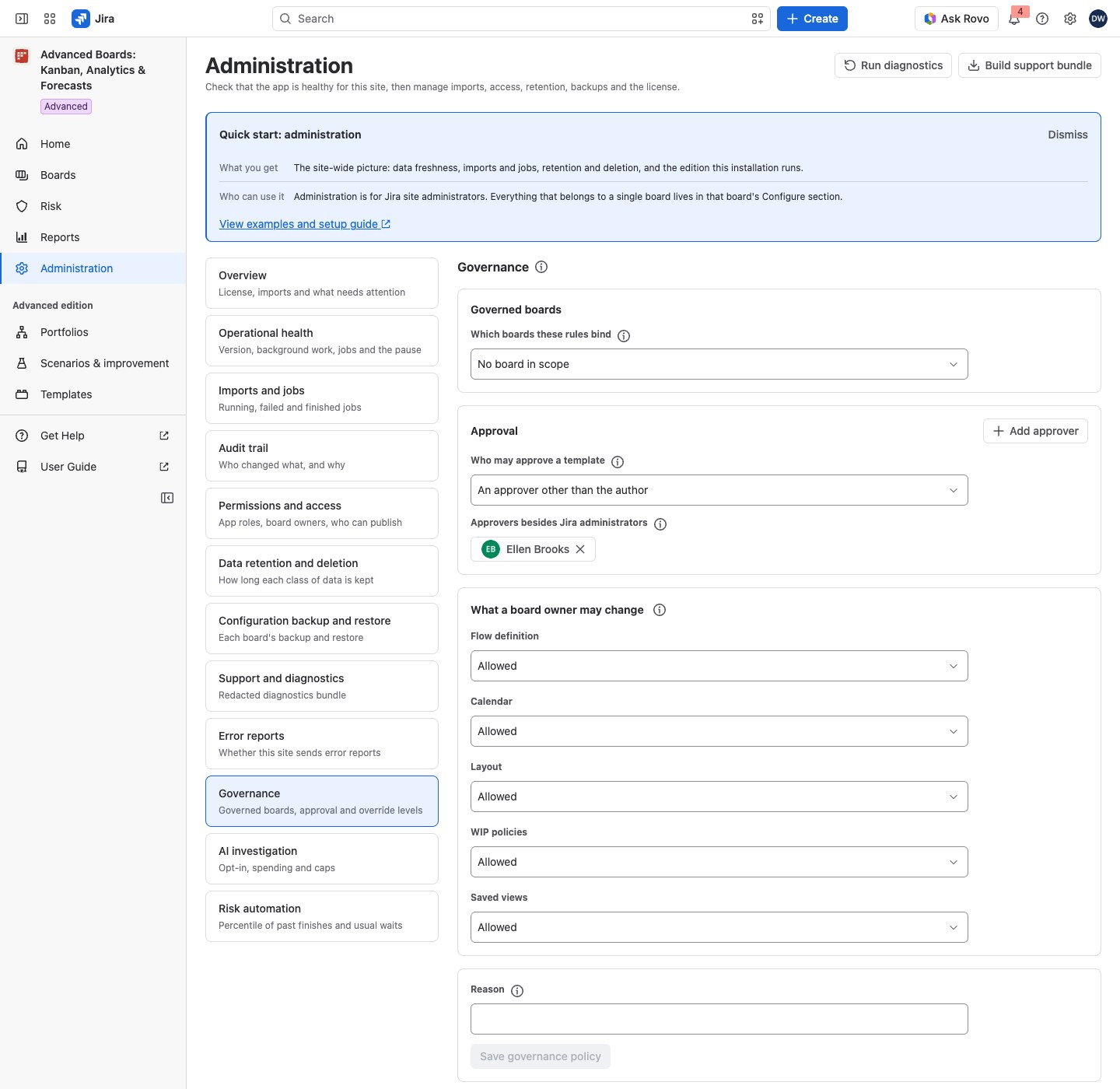The width and height of the screenshot is (1120, 1089).
Task: Expand the Calendar dropdown
Action: tap(719, 731)
